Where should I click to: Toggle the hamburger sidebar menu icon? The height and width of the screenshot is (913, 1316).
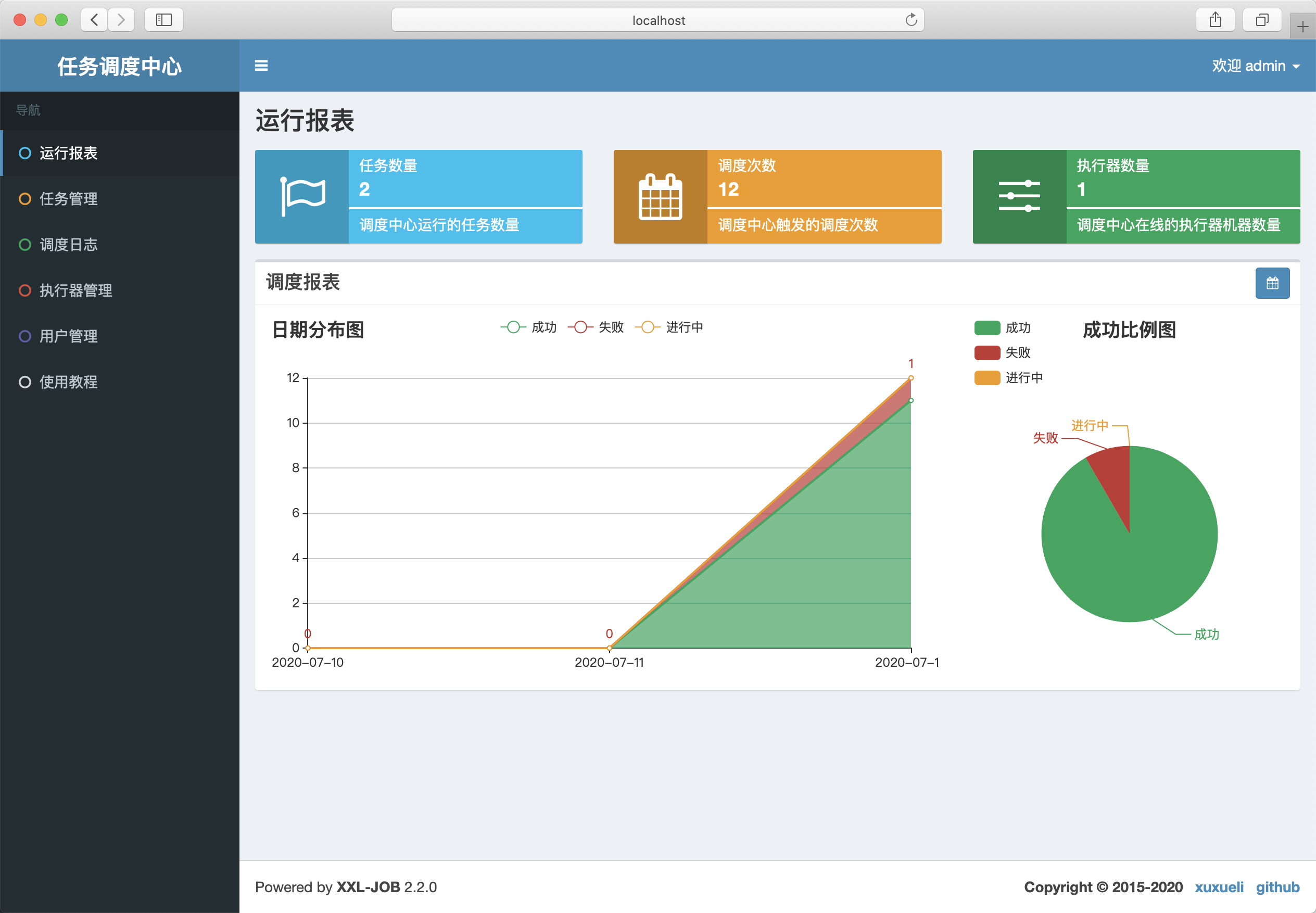(261, 66)
